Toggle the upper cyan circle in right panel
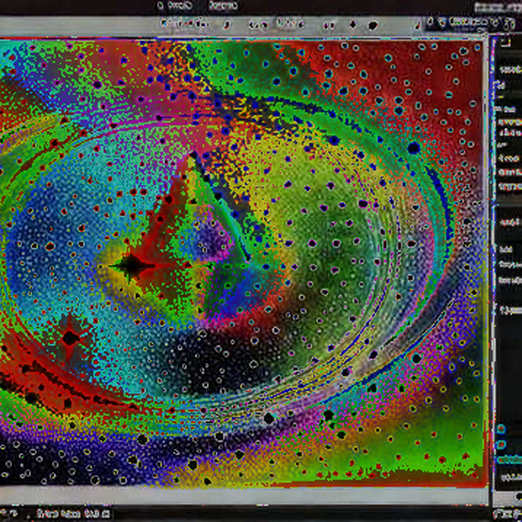The image size is (522, 522). (501, 429)
